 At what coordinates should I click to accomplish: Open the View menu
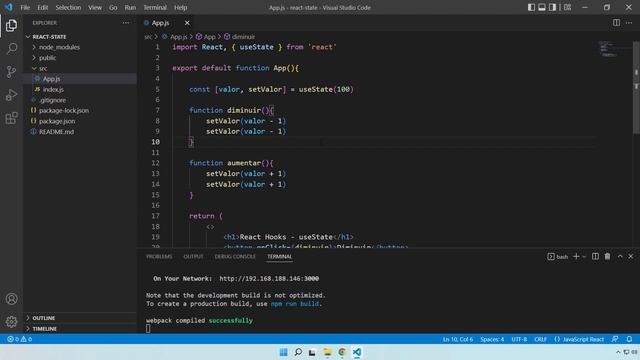click(95, 7)
